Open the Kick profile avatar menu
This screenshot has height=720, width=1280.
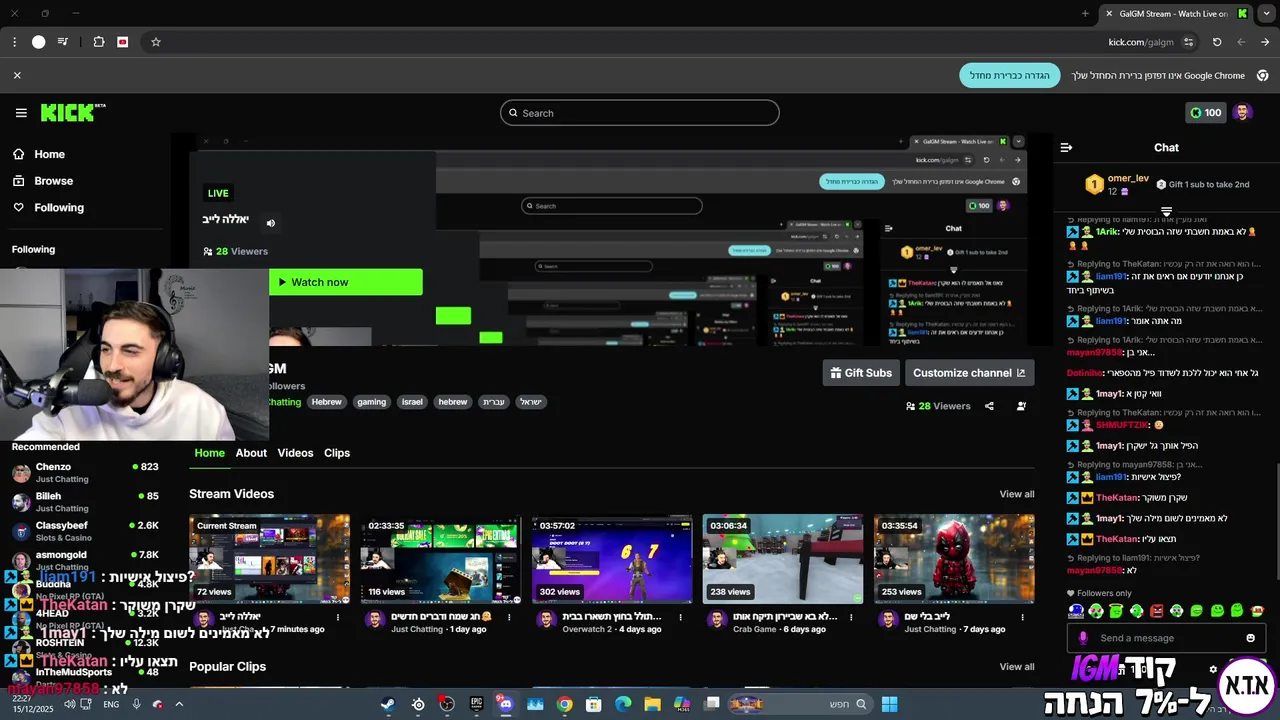point(1242,113)
